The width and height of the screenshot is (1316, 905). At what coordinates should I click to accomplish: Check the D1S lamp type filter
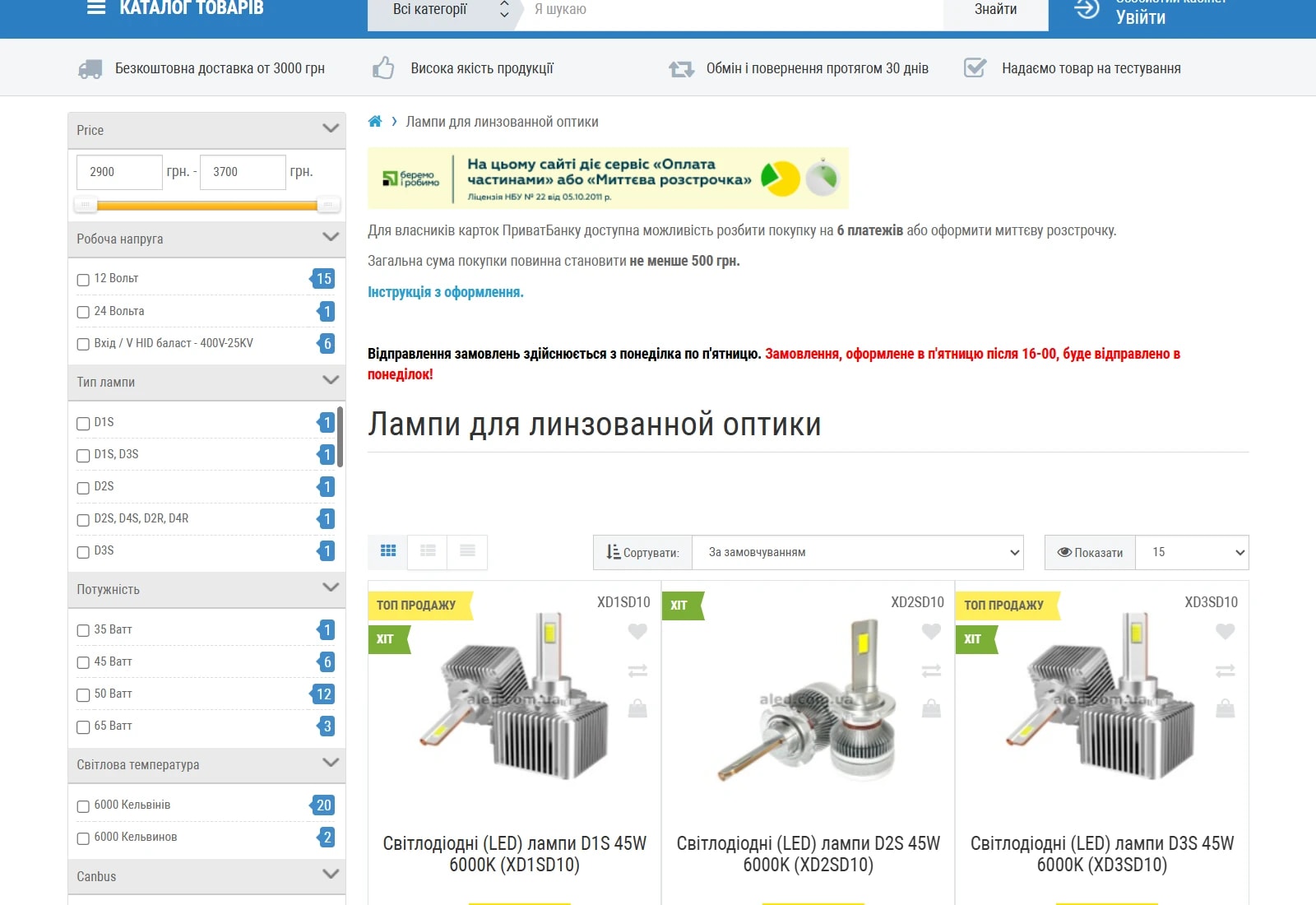pyautogui.click(x=83, y=424)
